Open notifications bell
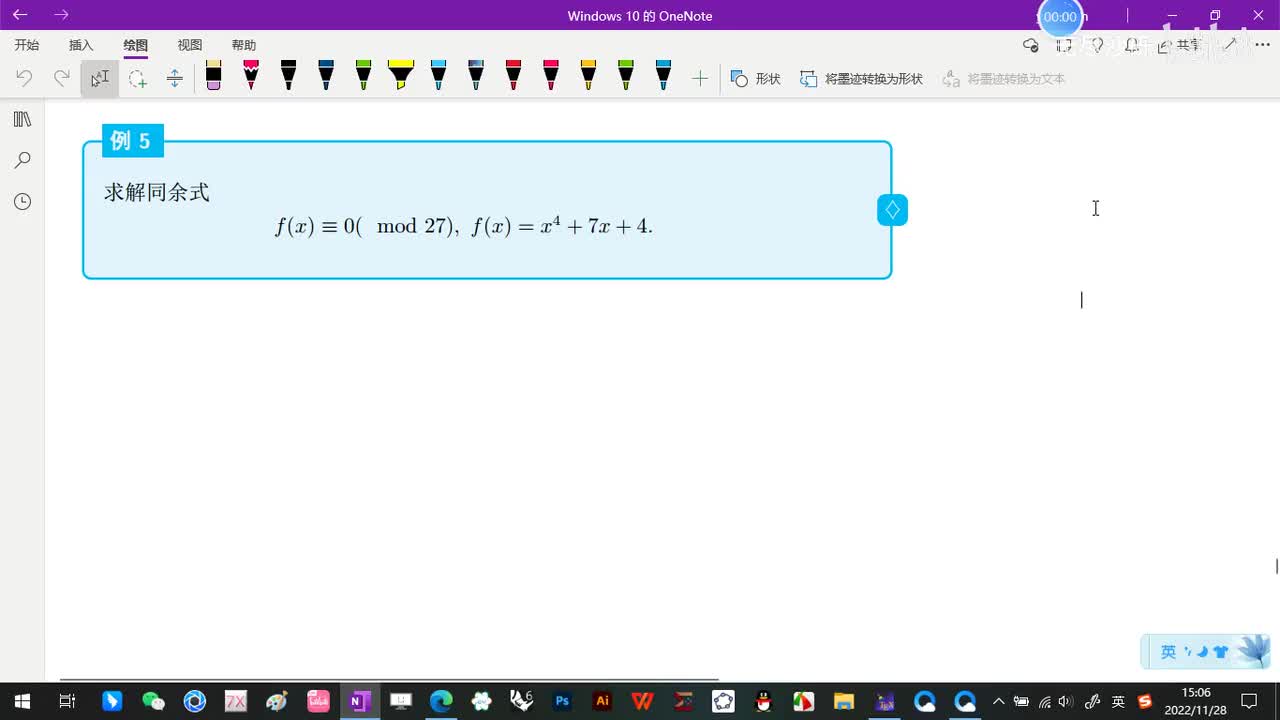The height and width of the screenshot is (720, 1280). coord(1131,45)
